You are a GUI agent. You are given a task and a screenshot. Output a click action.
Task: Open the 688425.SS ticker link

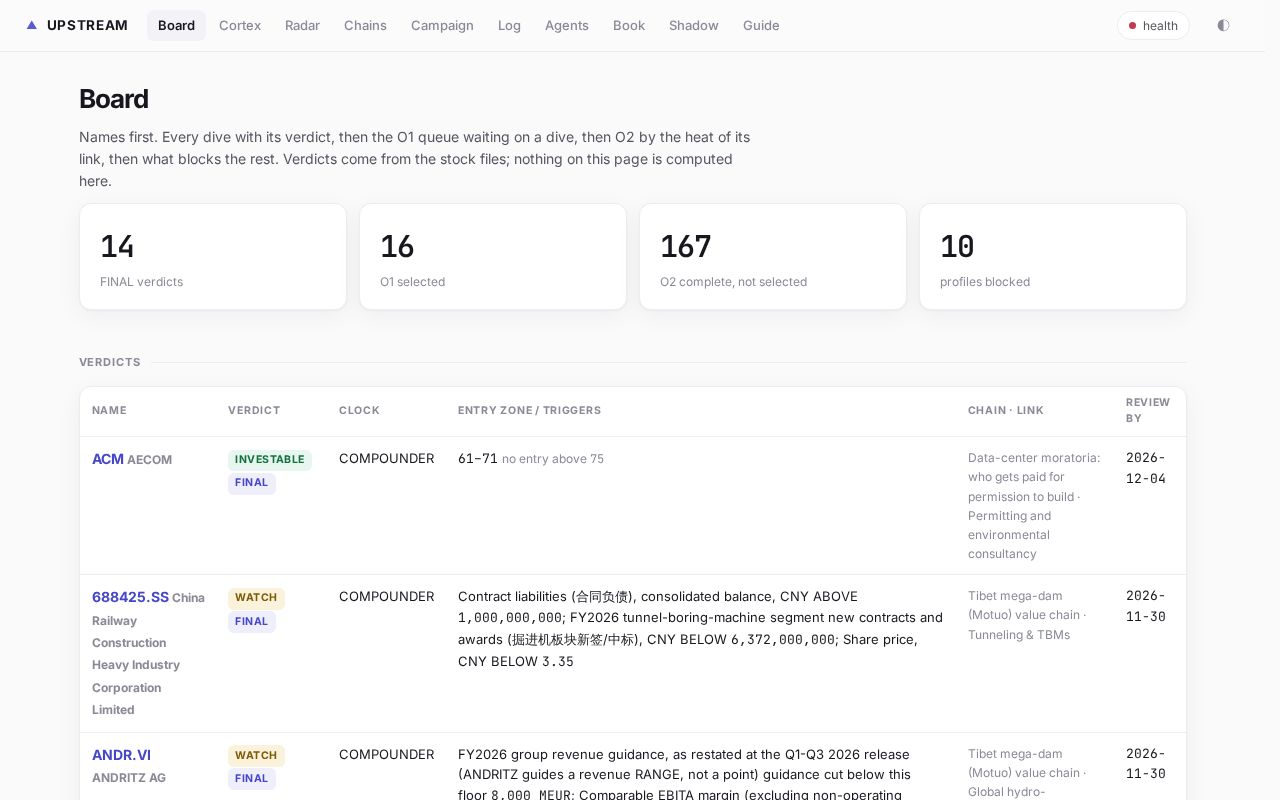pyautogui.click(x=130, y=597)
